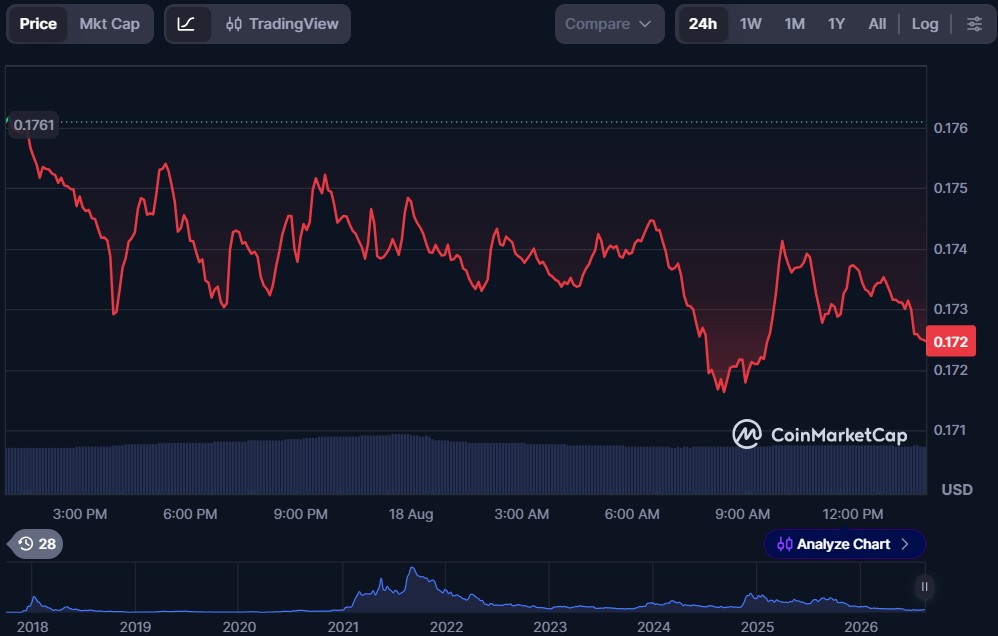The image size is (998, 636).
Task: Open the Compare dropdown
Action: tap(609, 24)
